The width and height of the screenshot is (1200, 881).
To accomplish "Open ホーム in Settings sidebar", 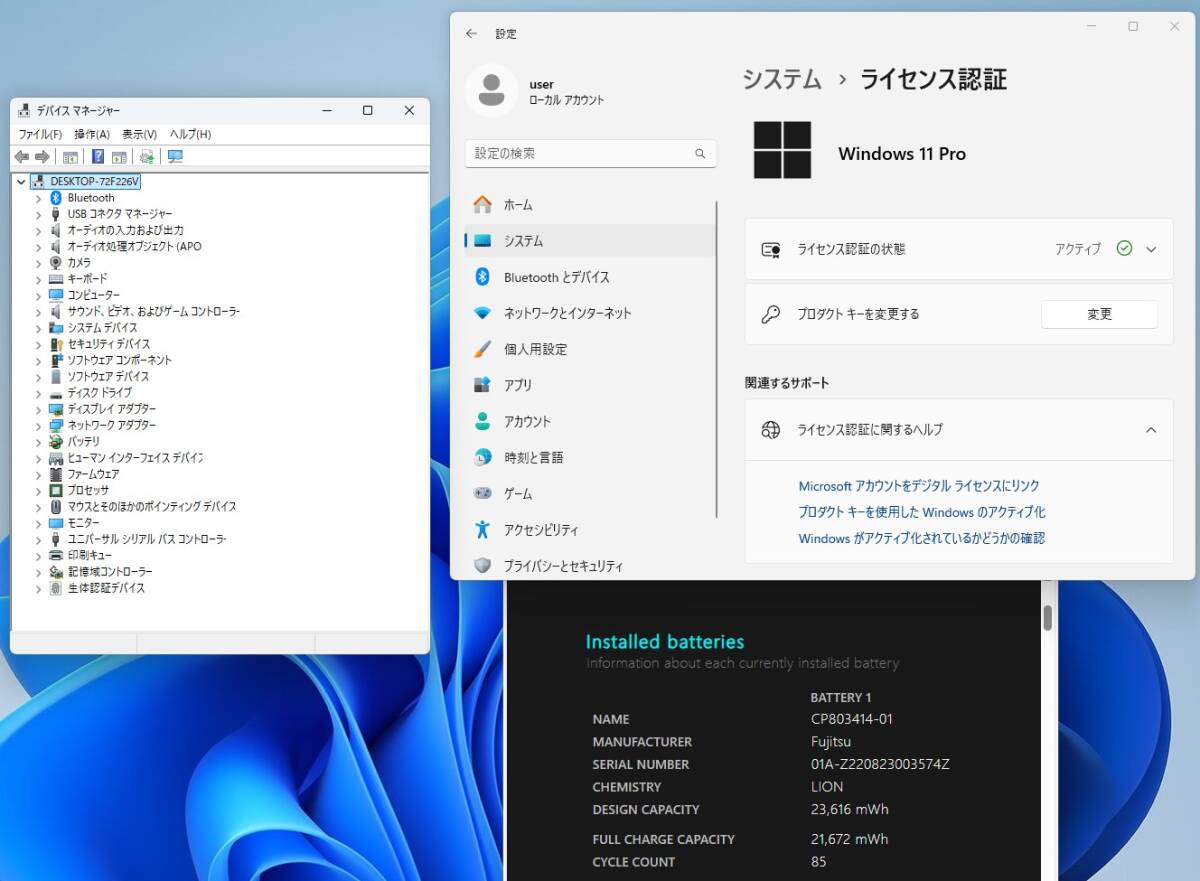I will pyautogui.click(x=590, y=205).
